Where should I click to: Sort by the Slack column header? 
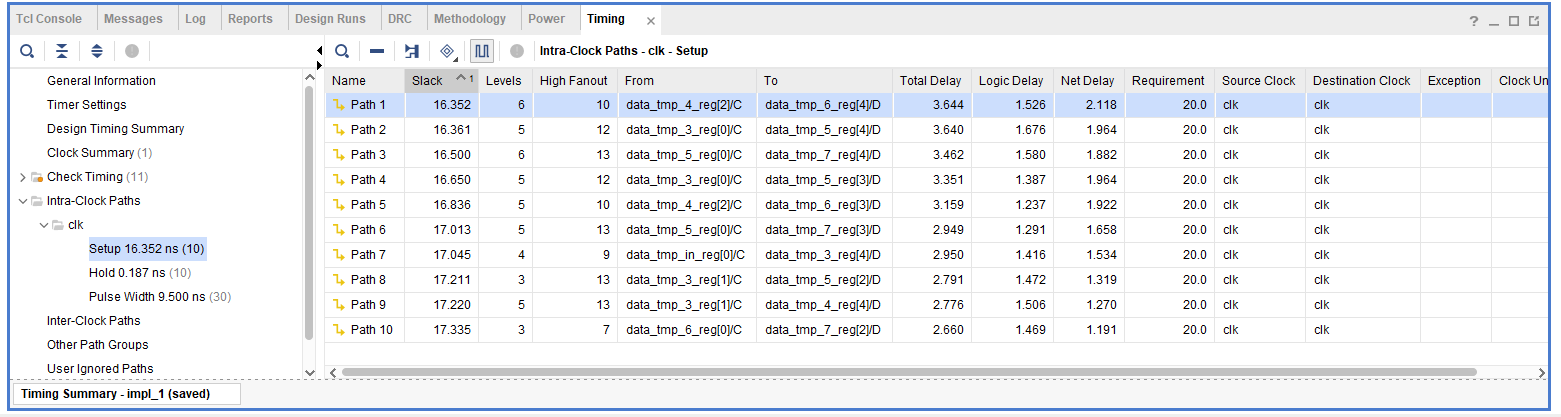click(x=441, y=80)
